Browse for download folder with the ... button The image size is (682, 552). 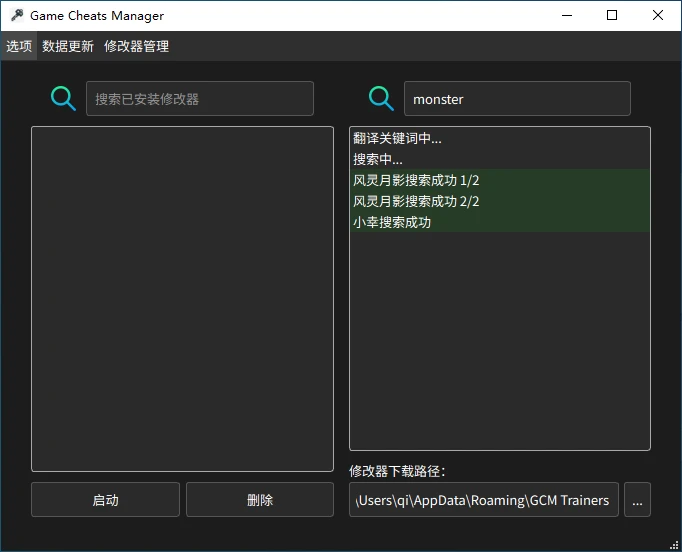coord(637,500)
